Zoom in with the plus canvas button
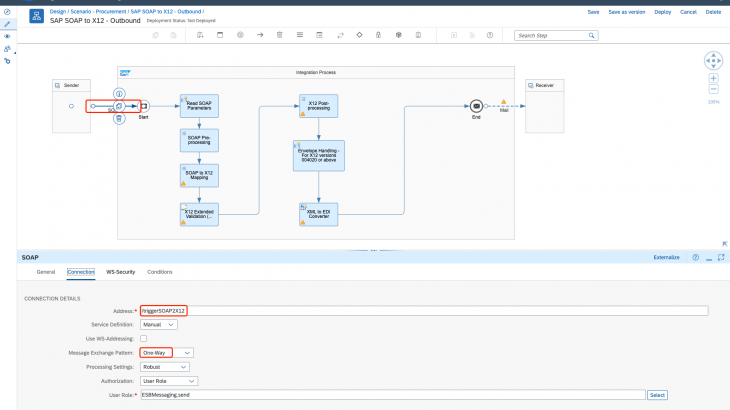 pyautogui.click(x=713, y=78)
